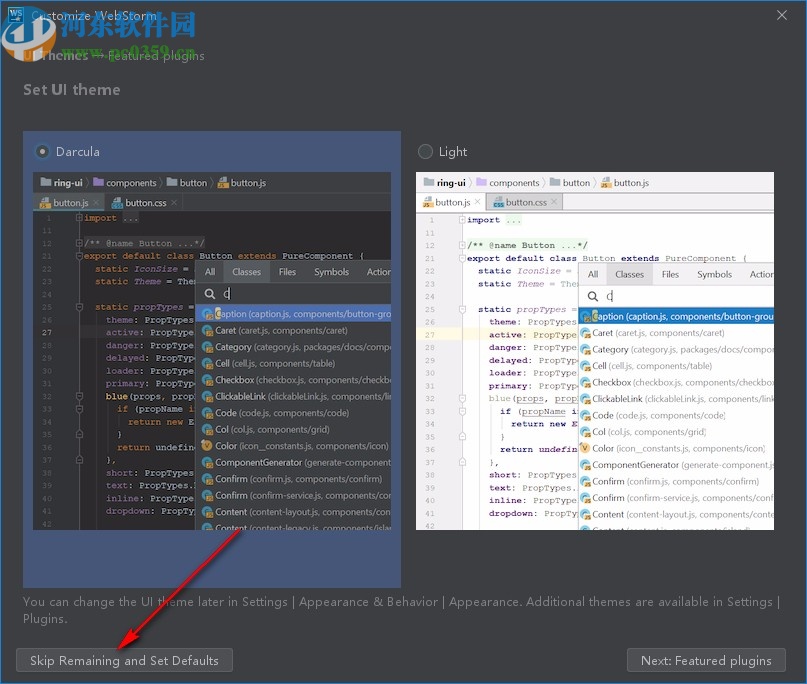Click the Caret class icon in popup

pos(207,332)
